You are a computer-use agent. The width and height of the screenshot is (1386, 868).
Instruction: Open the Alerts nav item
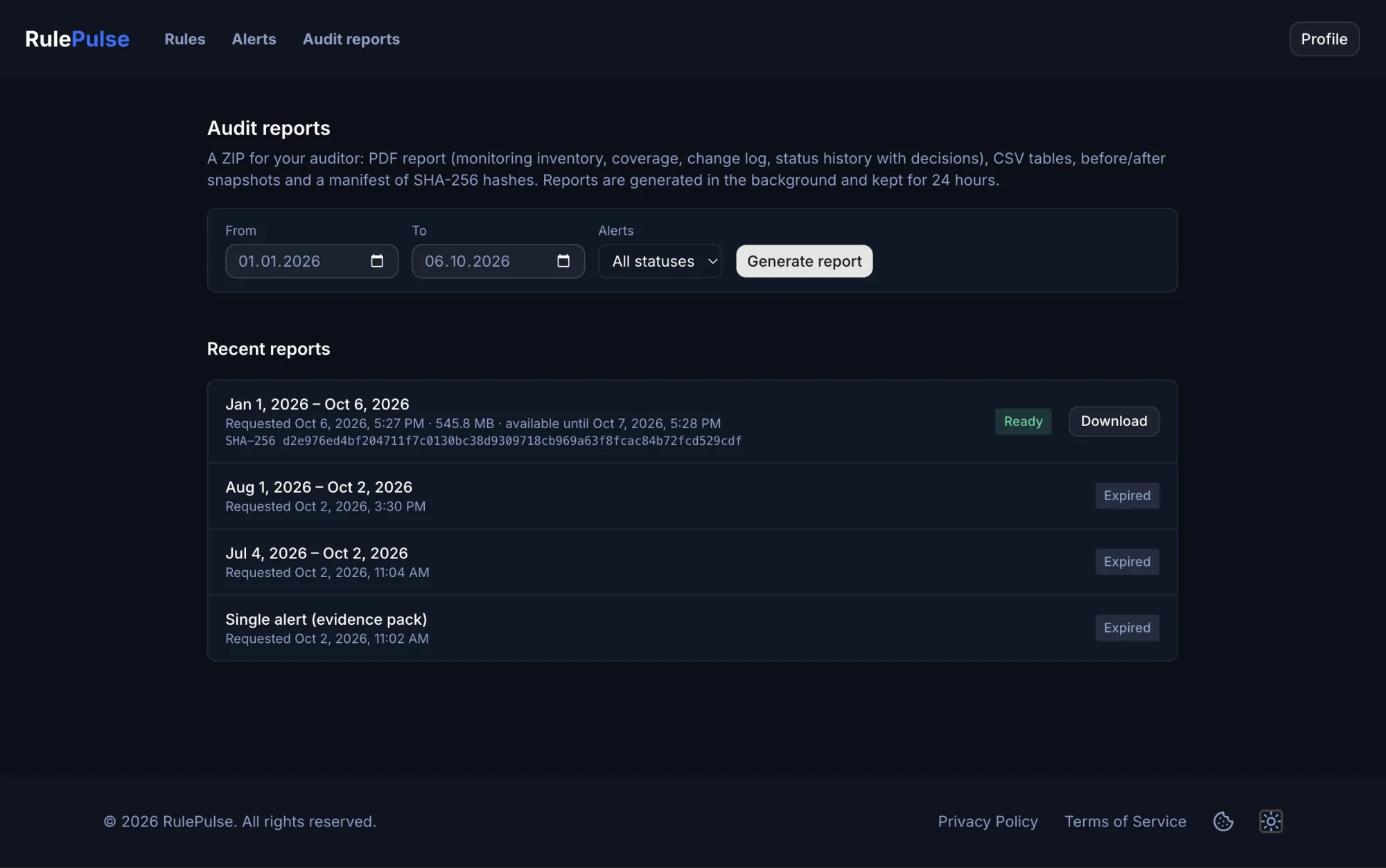[254, 39]
